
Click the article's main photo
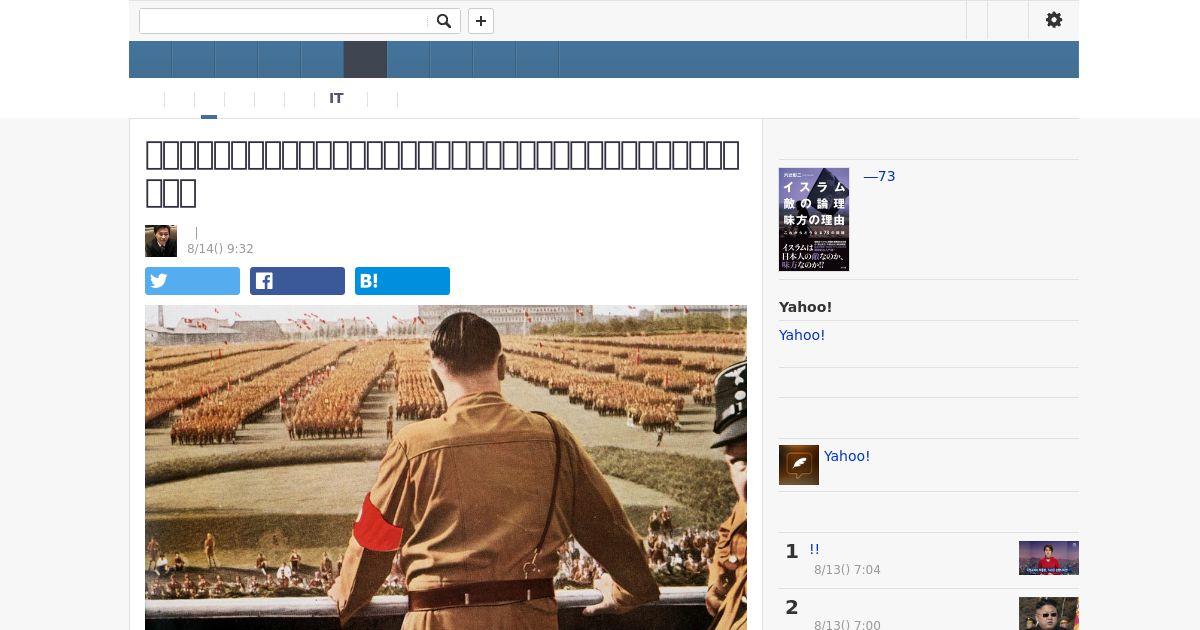[x=446, y=467]
